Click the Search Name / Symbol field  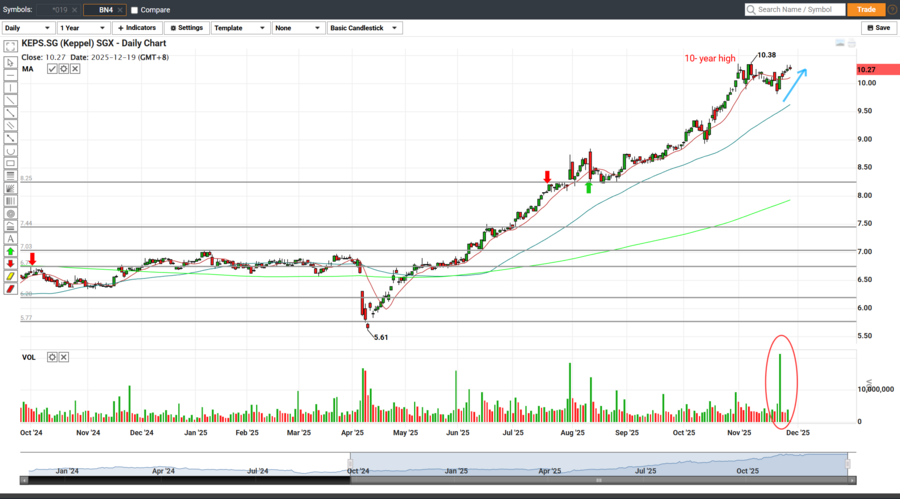(794, 9)
